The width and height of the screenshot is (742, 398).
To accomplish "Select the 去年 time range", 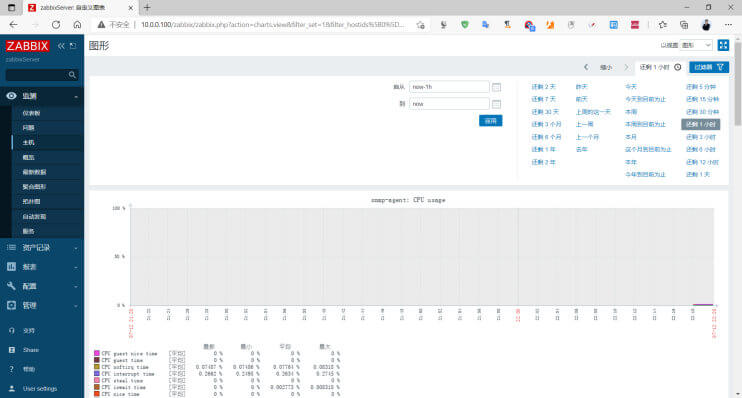I will (581, 149).
